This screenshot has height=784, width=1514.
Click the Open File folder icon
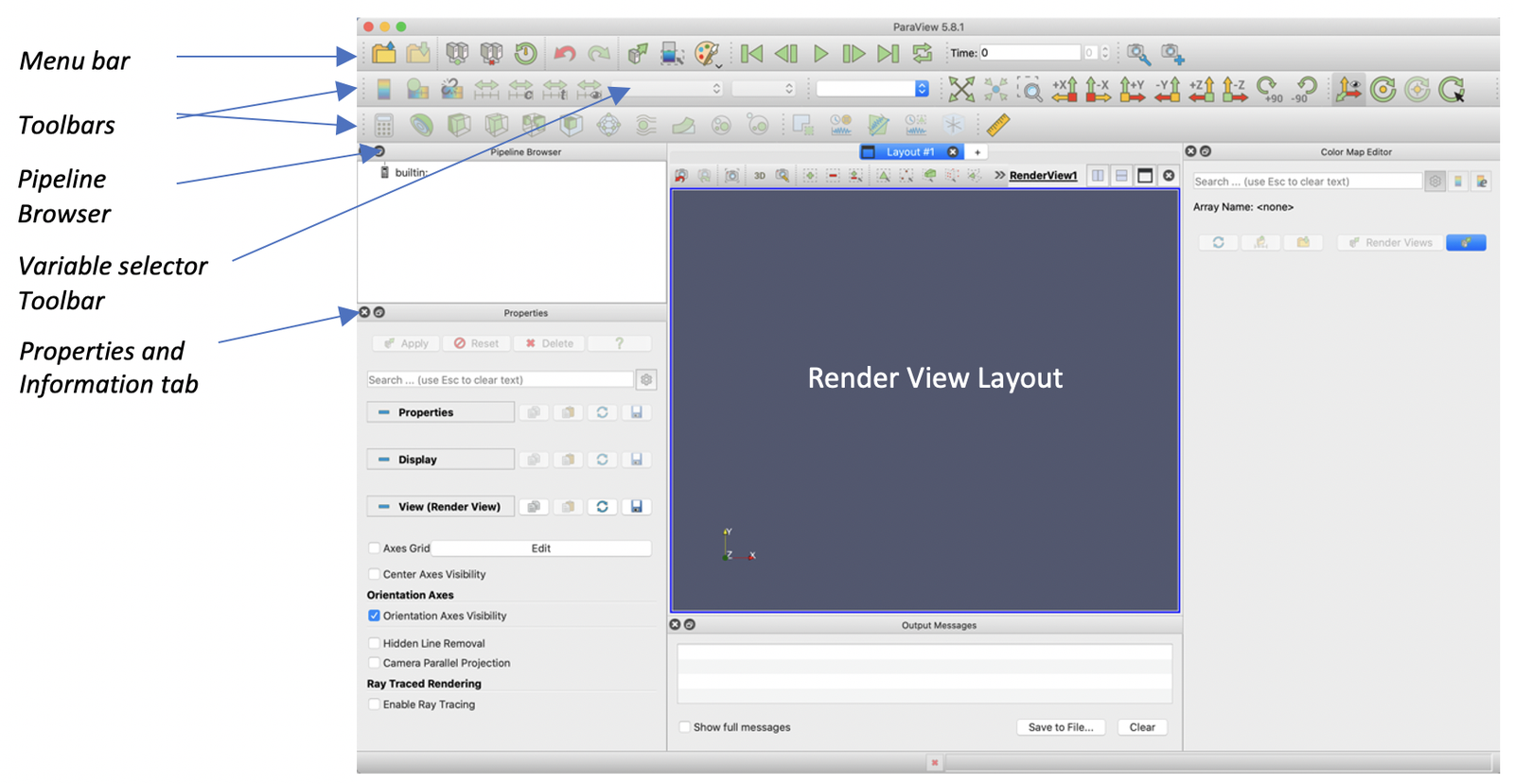pos(383,53)
